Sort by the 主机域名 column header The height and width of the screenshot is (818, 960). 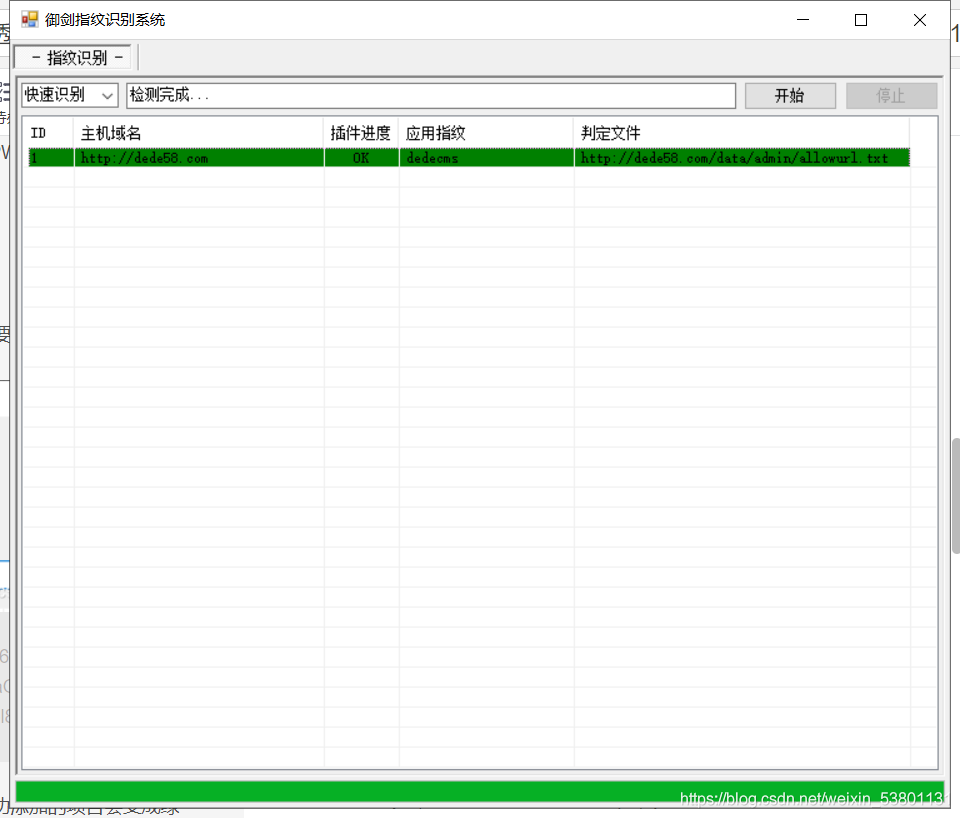click(199, 133)
